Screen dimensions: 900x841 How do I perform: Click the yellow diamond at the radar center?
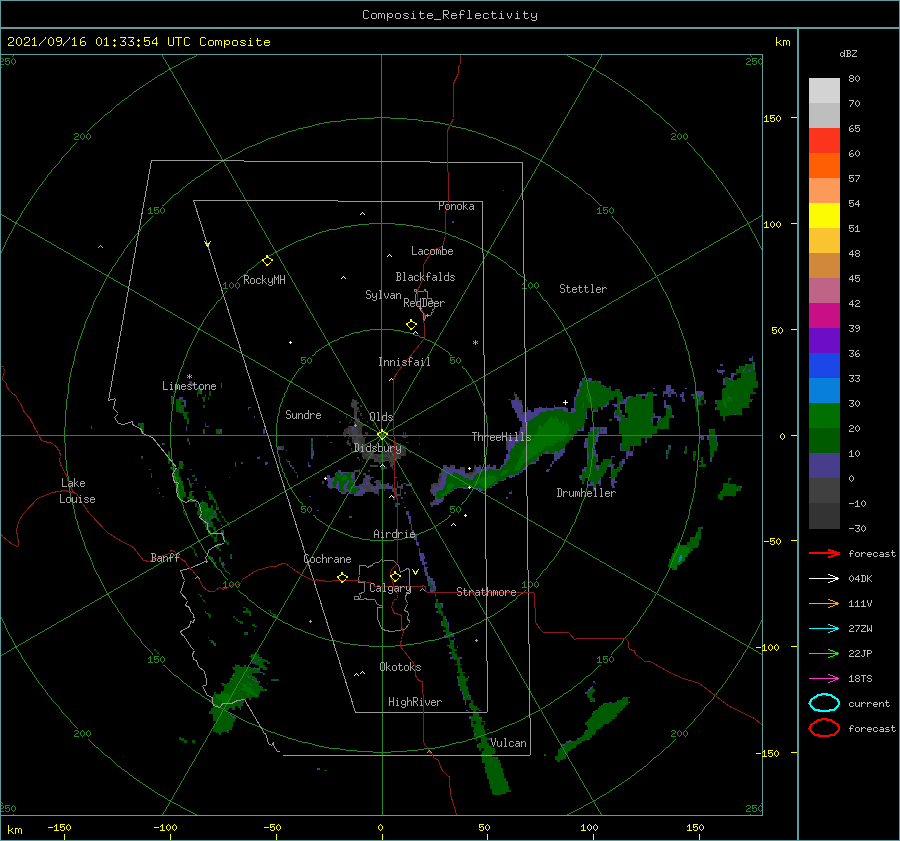point(382,435)
